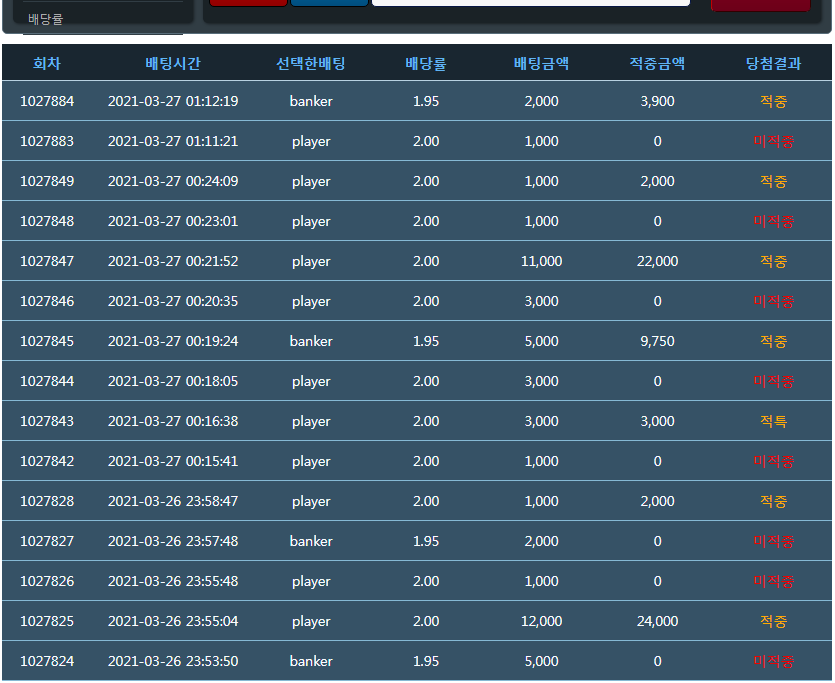Click the 회차 column header
The width and height of the screenshot is (835, 683).
[47, 63]
